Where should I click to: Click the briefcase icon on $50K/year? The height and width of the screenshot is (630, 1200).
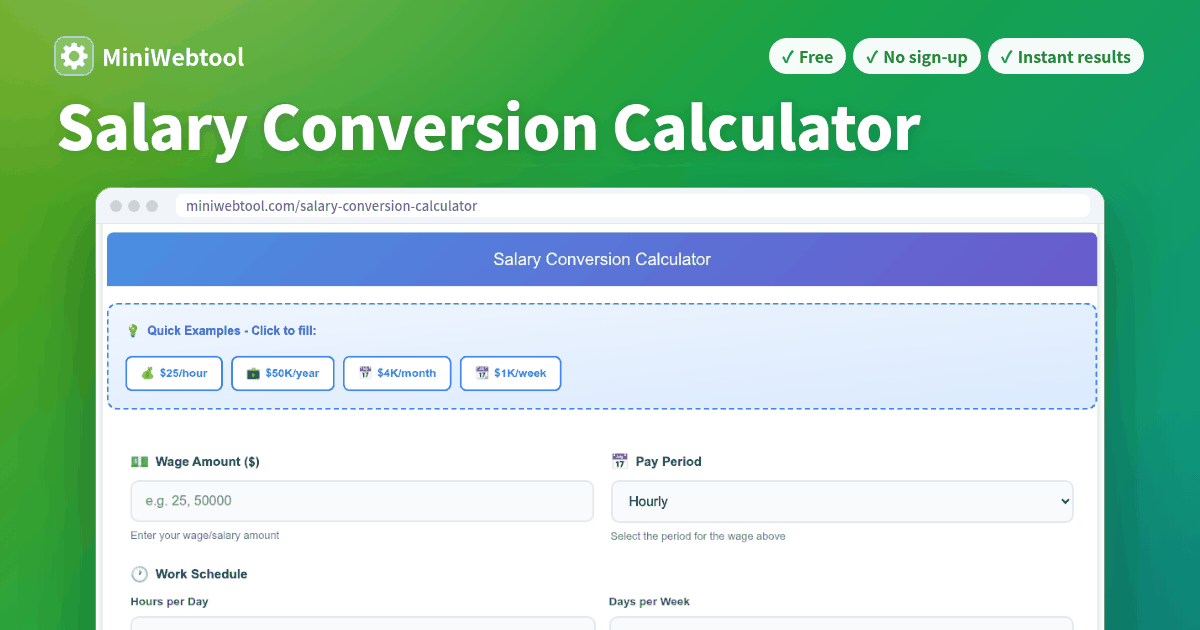[254, 373]
